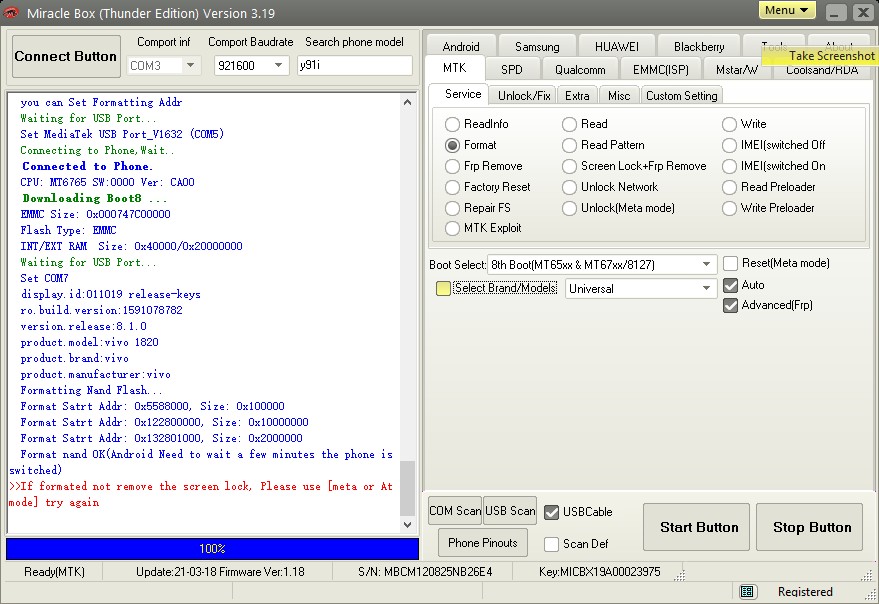Image resolution: width=879 pixels, height=604 pixels.
Task: Click the S/N status bar entry
Action: point(425,572)
